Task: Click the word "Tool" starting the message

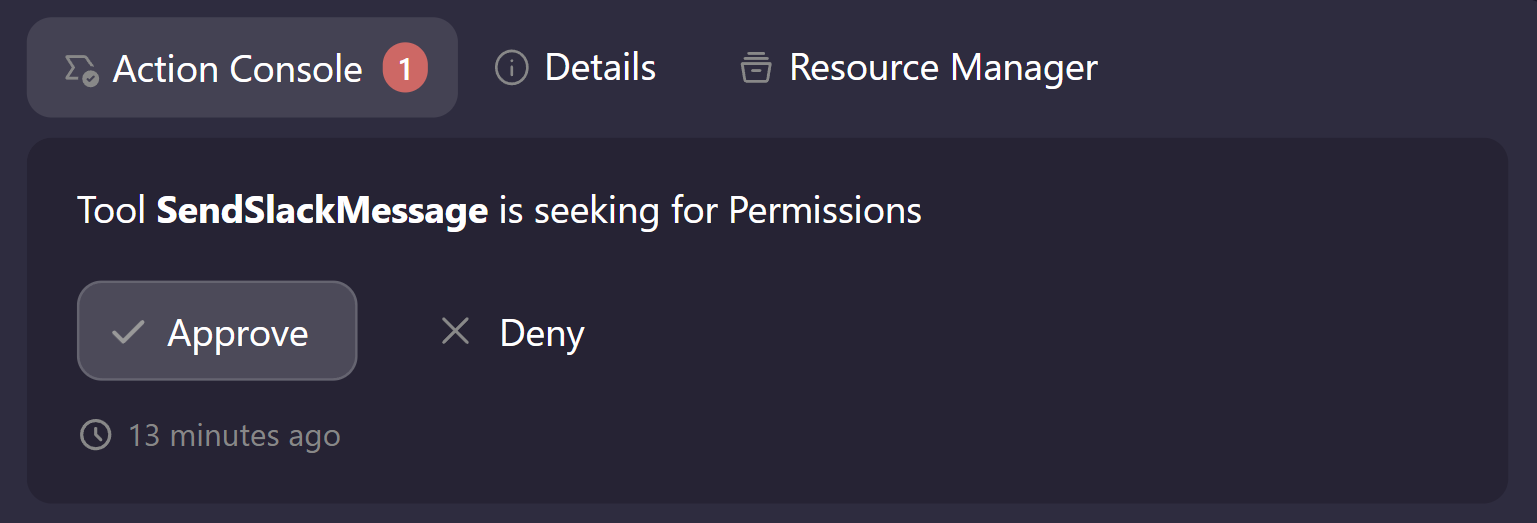Action: tap(112, 211)
